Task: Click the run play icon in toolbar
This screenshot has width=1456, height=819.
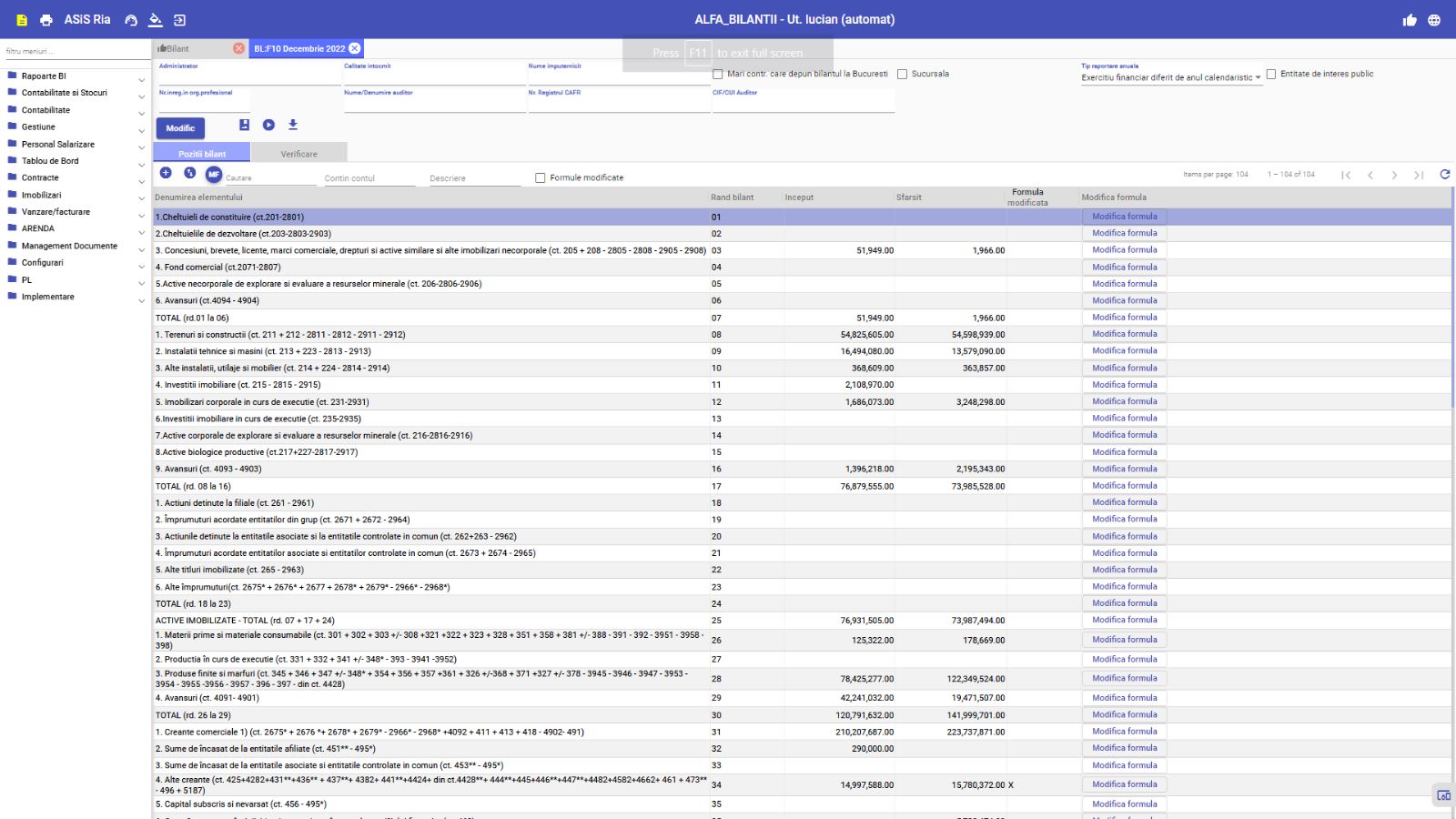Action: (x=268, y=125)
